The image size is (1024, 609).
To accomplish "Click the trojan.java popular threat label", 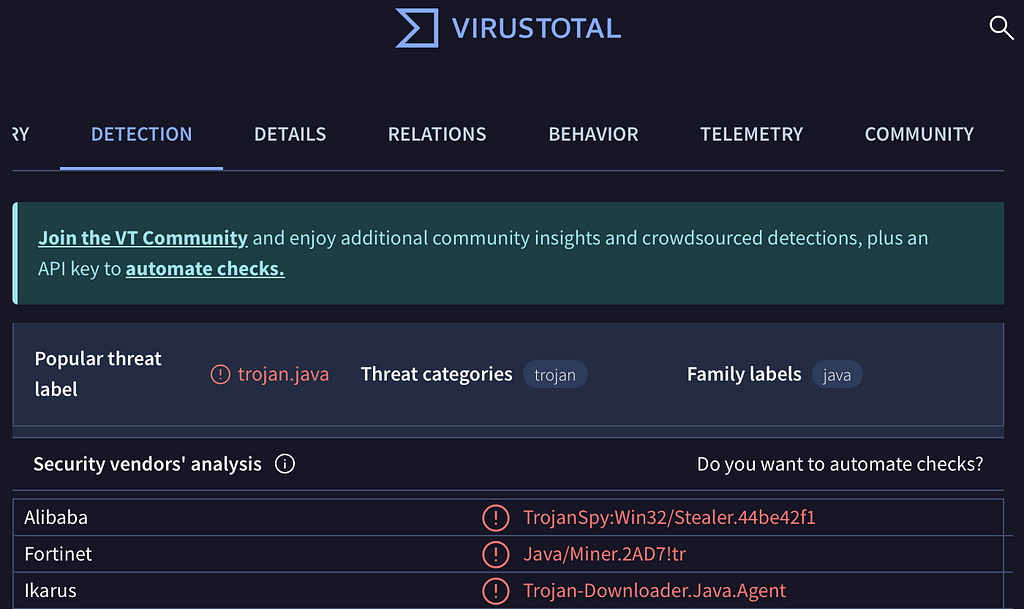I will (x=283, y=374).
